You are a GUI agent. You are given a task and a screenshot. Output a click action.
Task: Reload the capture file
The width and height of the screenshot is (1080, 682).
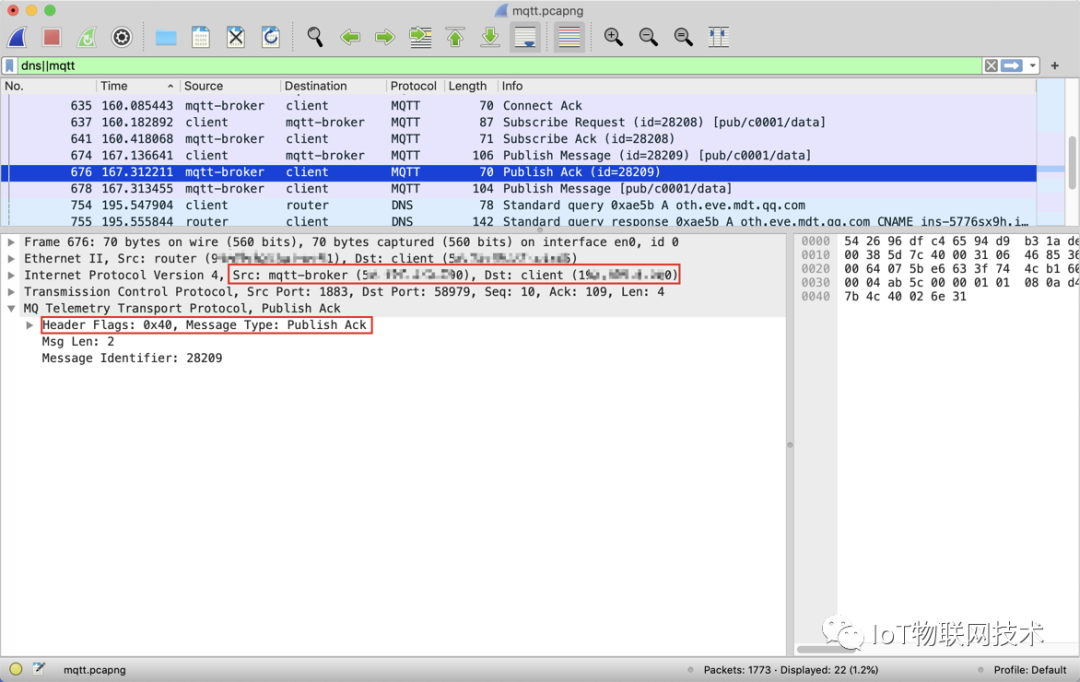pyautogui.click(x=271, y=38)
